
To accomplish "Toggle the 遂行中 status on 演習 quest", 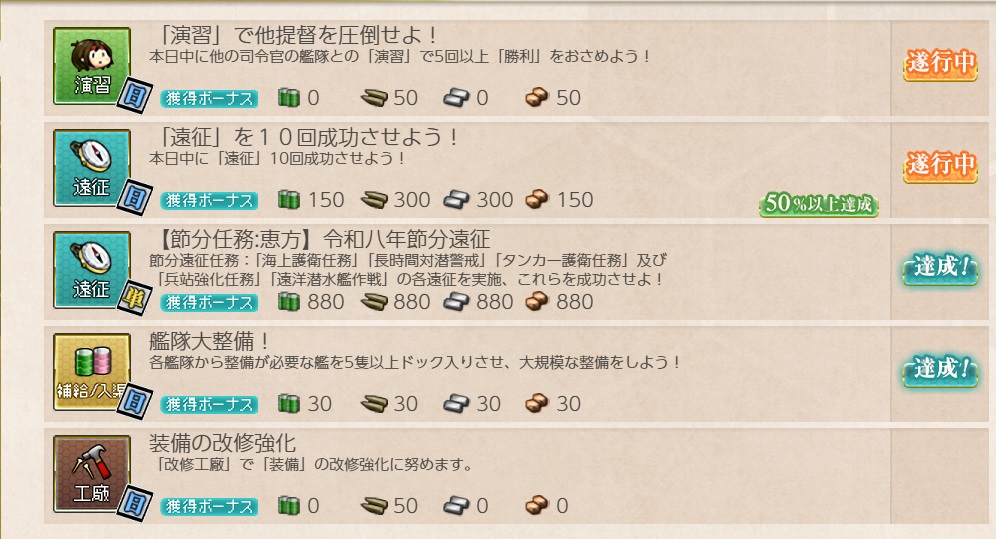I will (940, 64).
